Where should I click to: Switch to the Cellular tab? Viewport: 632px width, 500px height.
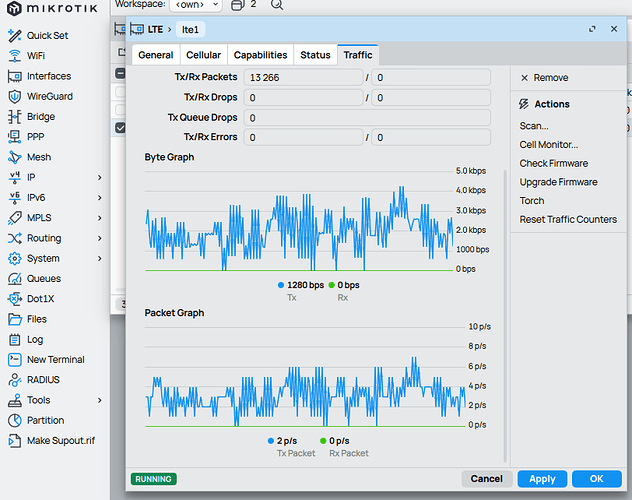[x=204, y=55]
